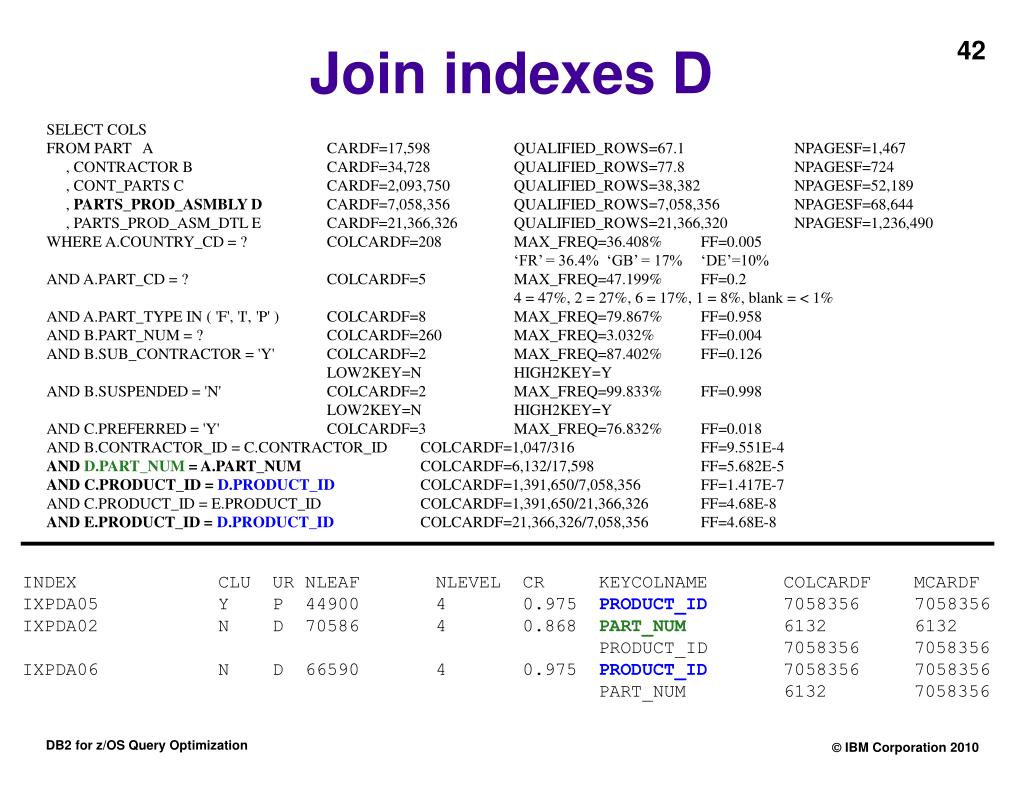
Task: Click "AND B.SUSPENDED = 'N'" predicate
Action: 134,392
